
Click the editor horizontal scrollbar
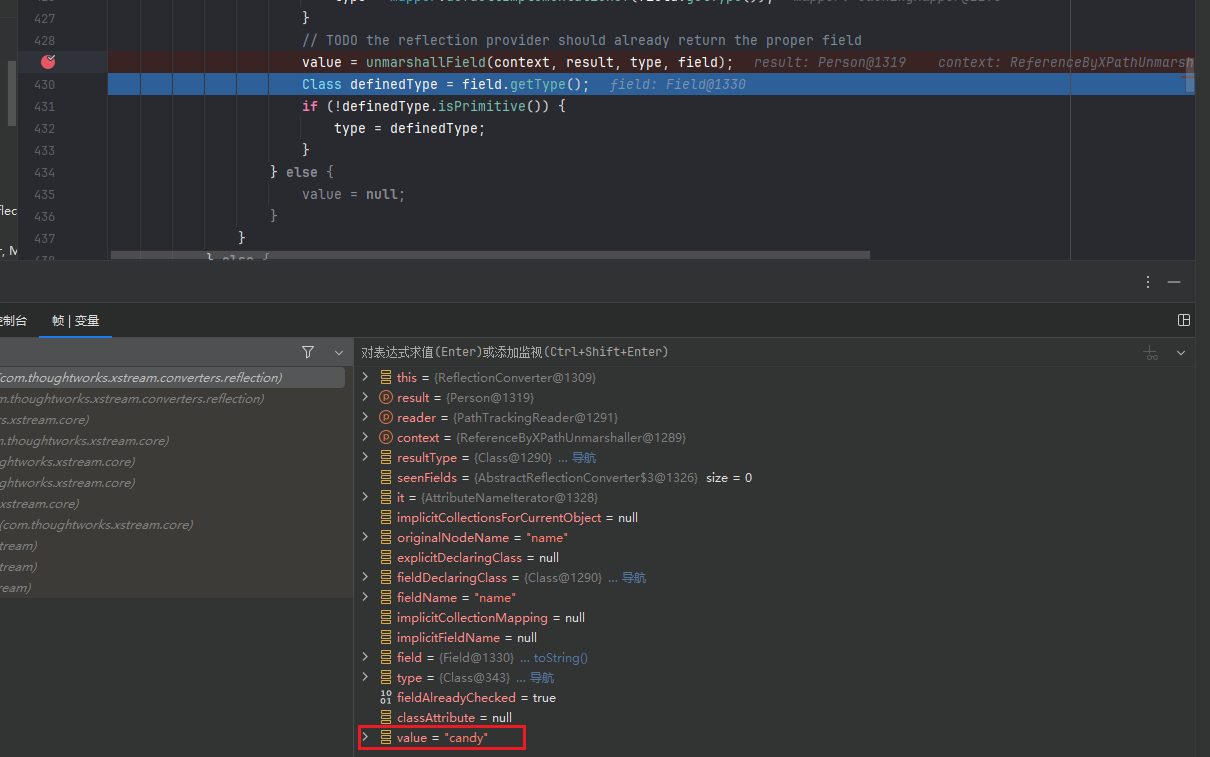490,255
